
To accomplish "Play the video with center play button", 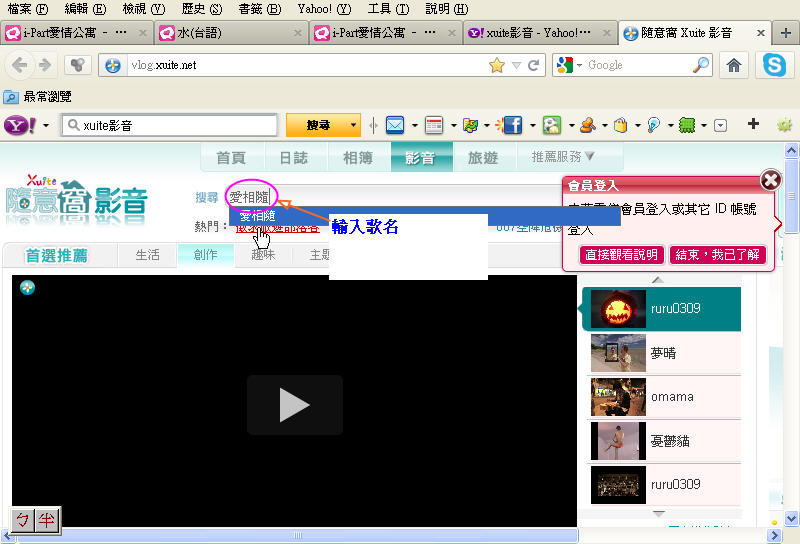I will (x=294, y=404).
